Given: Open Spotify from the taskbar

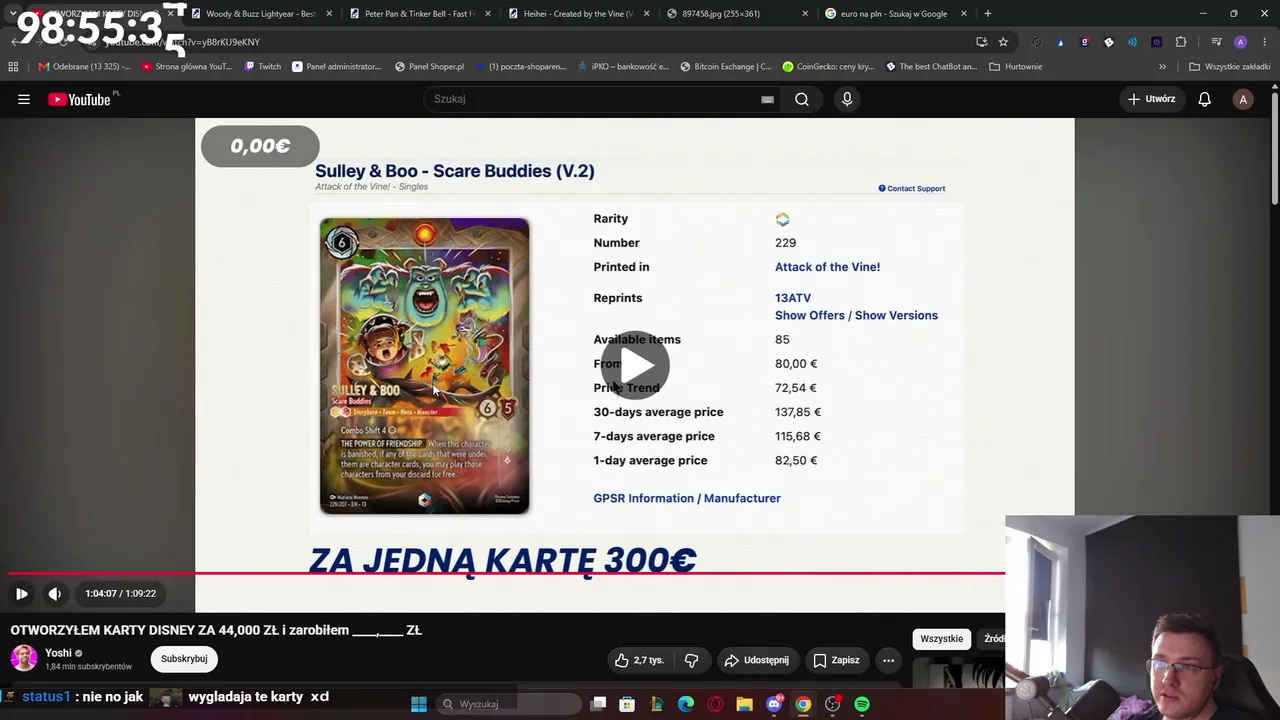Looking at the screenshot, I should 862,704.
